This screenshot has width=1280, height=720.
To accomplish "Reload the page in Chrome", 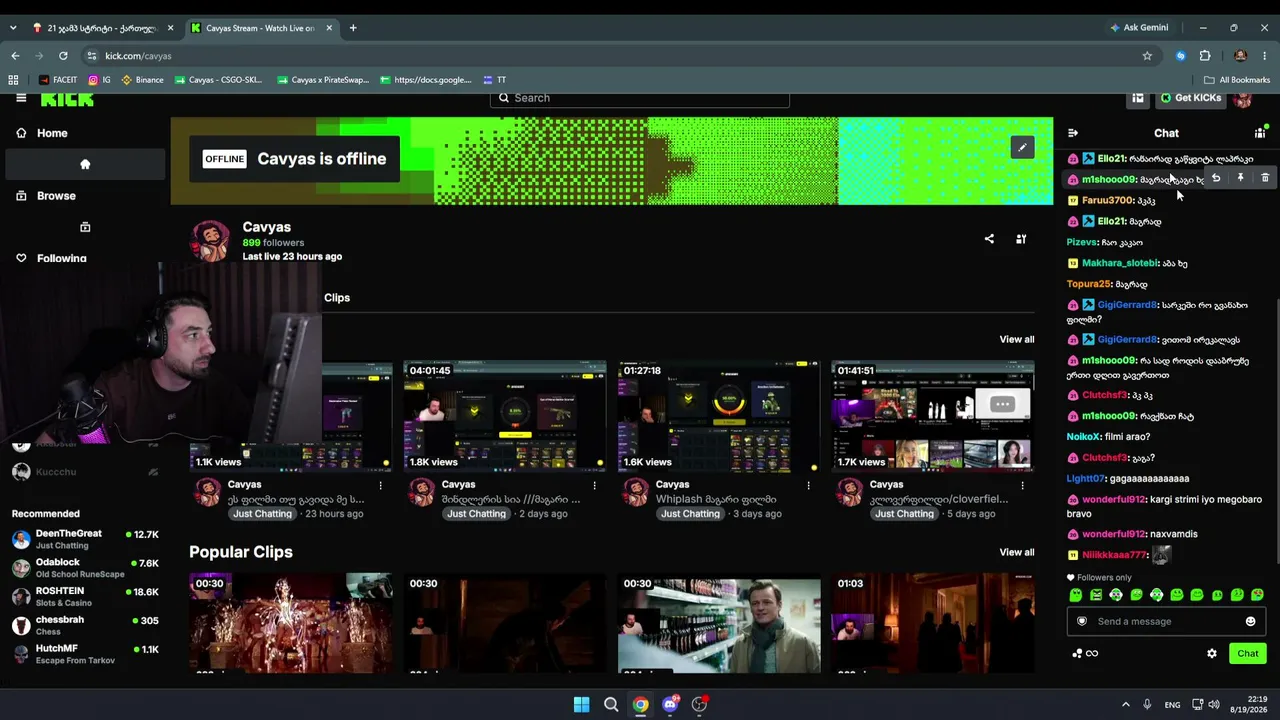I will [x=63, y=56].
